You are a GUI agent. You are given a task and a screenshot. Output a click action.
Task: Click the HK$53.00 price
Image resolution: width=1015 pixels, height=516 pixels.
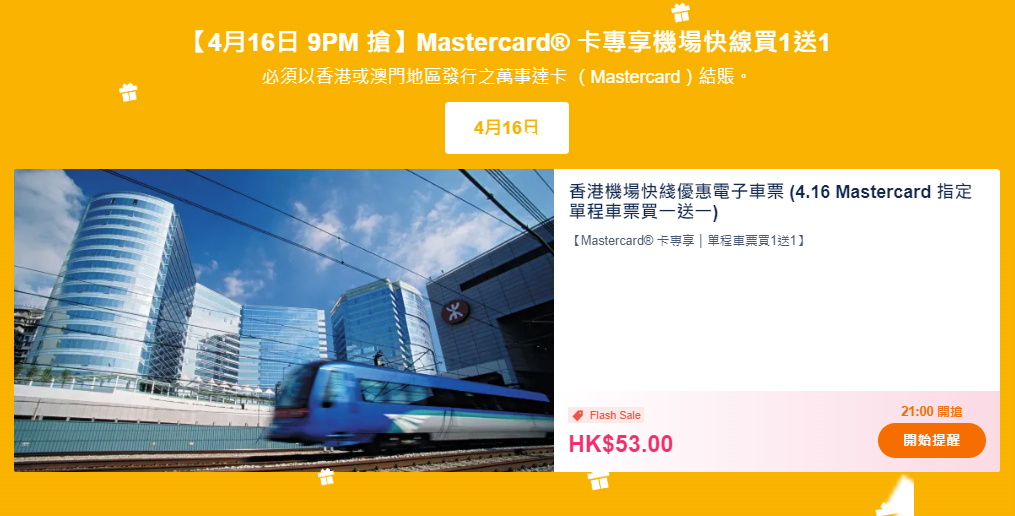pyautogui.click(x=621, y=443)
